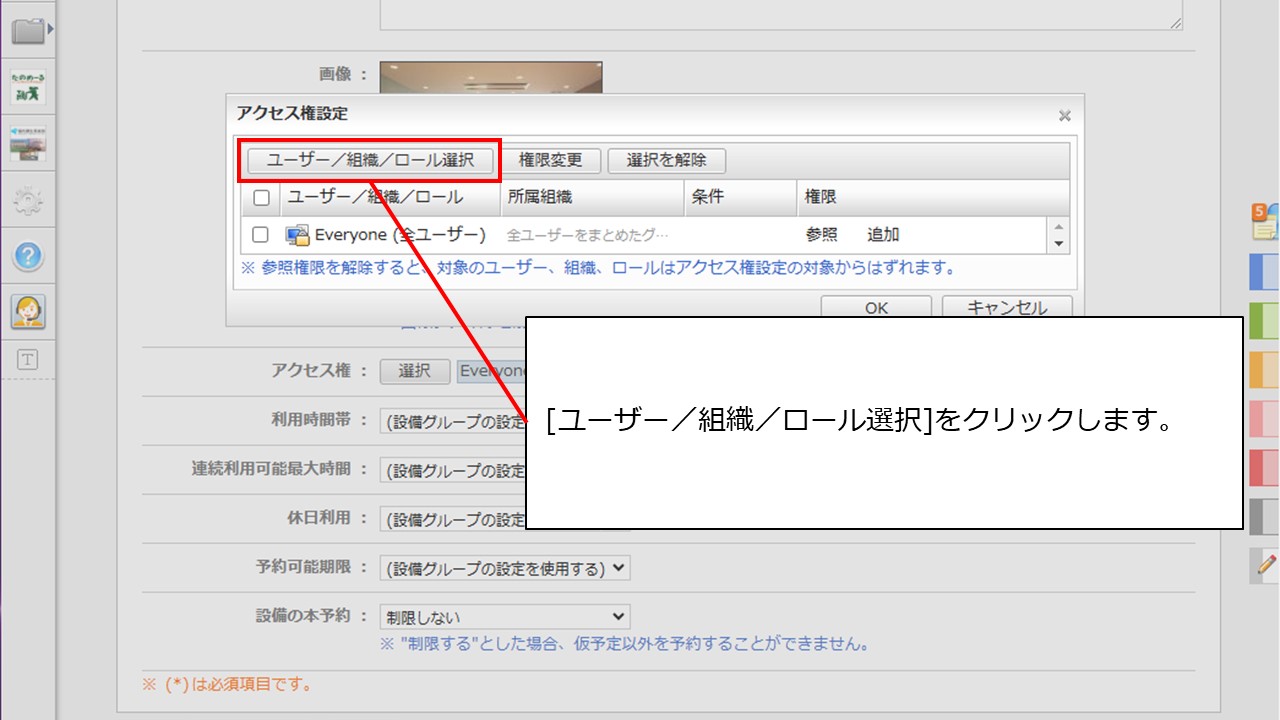Viewport: 1280px width, 720px height.
Task: Click the 選択を解除 button
Action: point(666,160)
